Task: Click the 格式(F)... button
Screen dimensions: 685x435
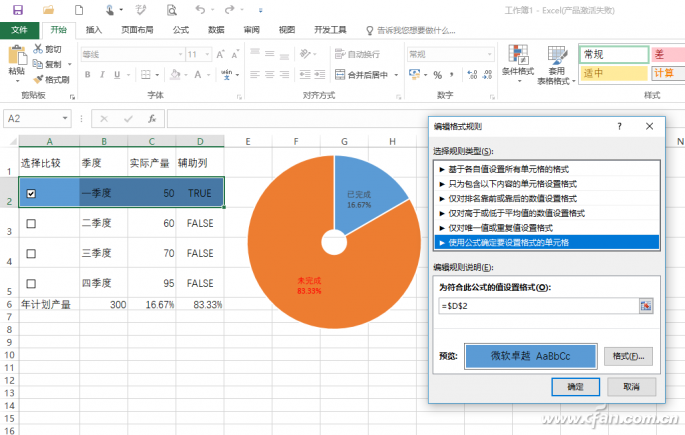Action: coord(628,356)
